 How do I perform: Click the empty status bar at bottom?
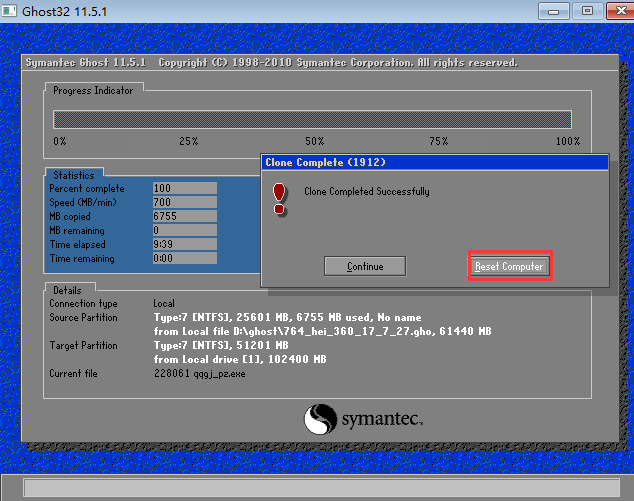pyautogui.click(x=316, y=487)
